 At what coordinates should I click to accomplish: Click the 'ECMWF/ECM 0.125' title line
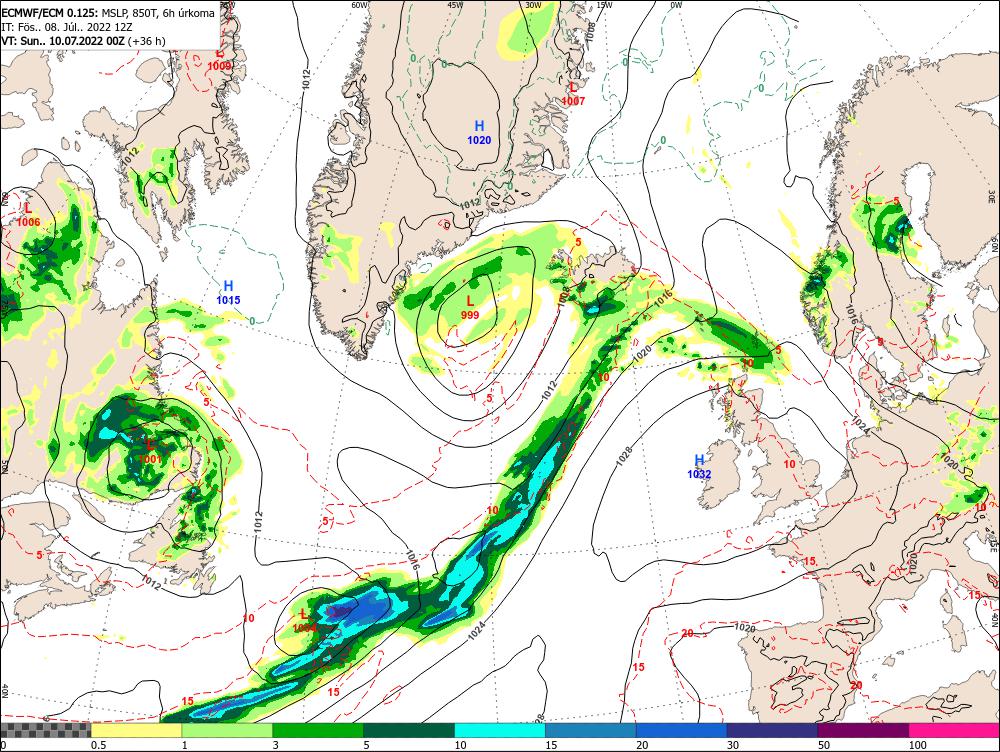pos(108,12)
